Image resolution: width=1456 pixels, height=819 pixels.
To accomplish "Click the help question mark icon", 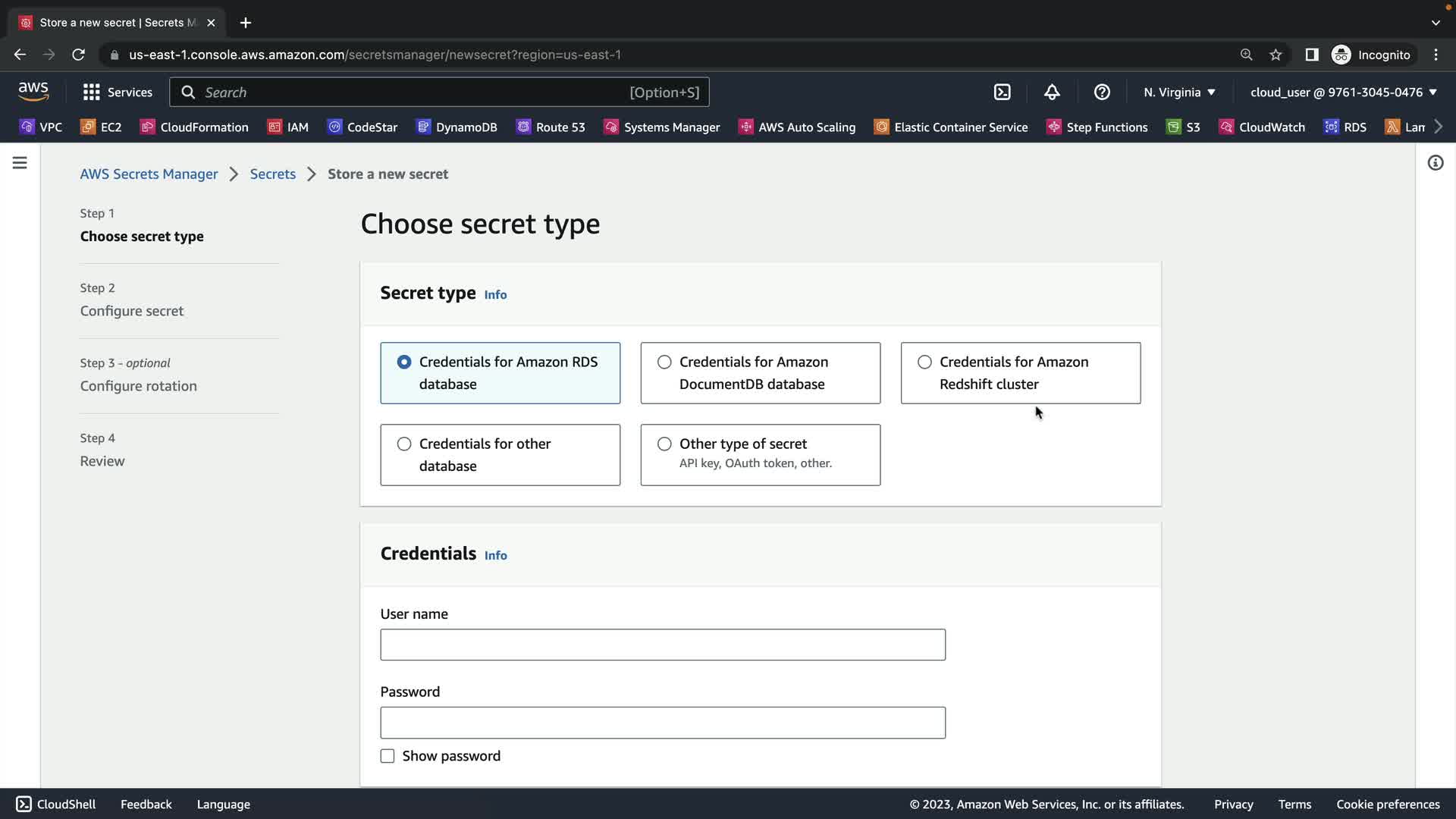I will 1102,92.
